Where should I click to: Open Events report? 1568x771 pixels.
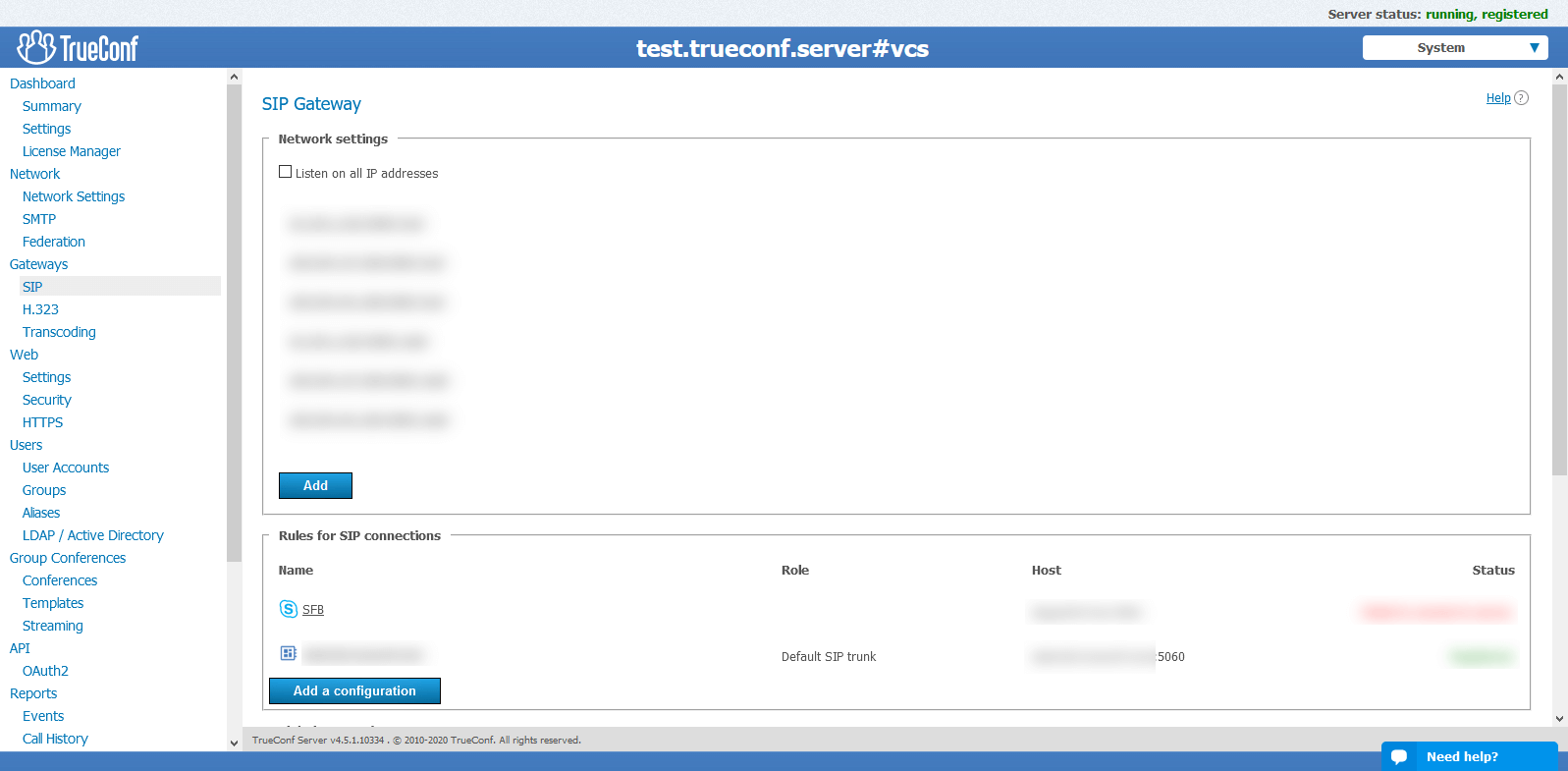coord(43,716)
